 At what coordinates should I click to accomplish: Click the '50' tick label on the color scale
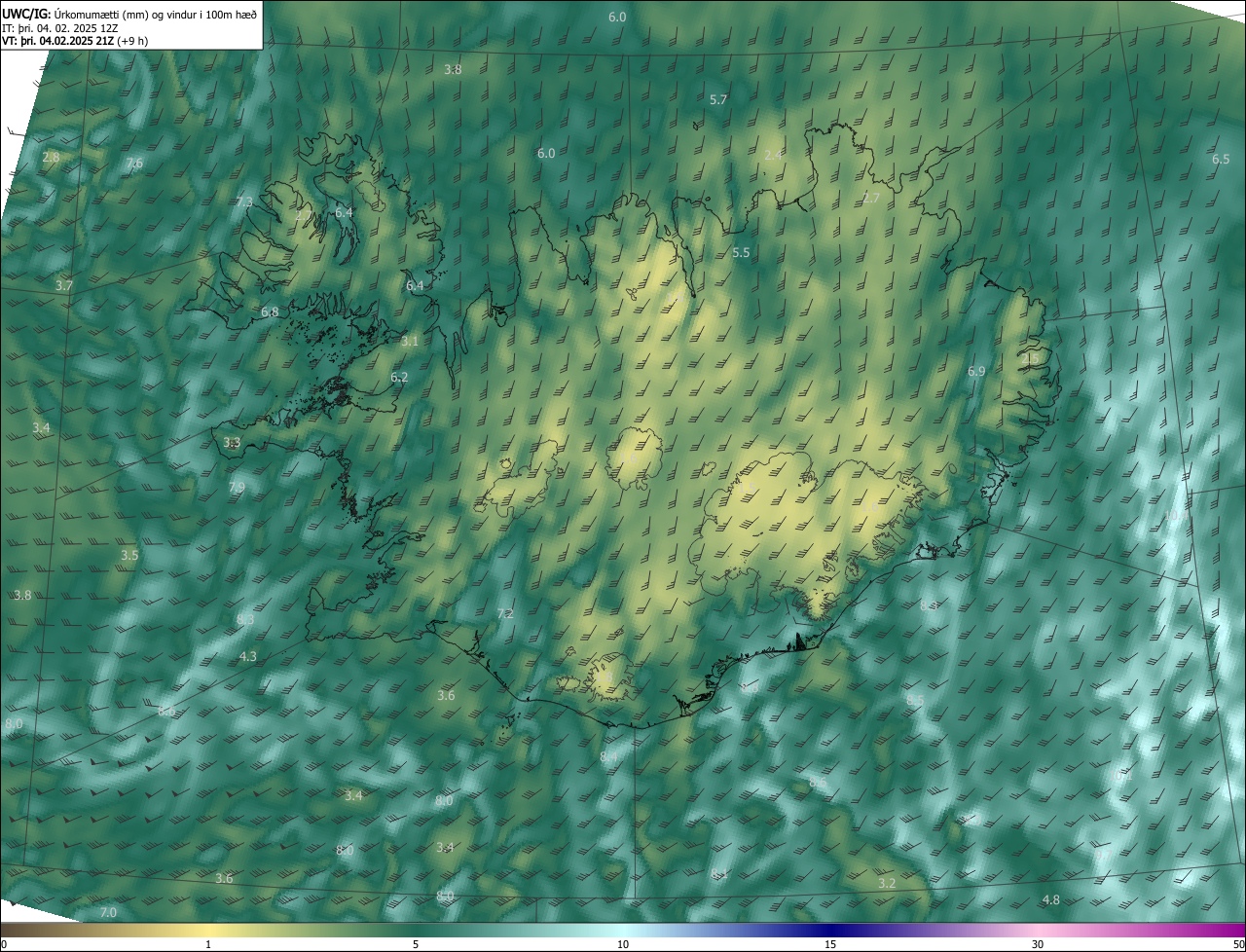click(1238, 944)
